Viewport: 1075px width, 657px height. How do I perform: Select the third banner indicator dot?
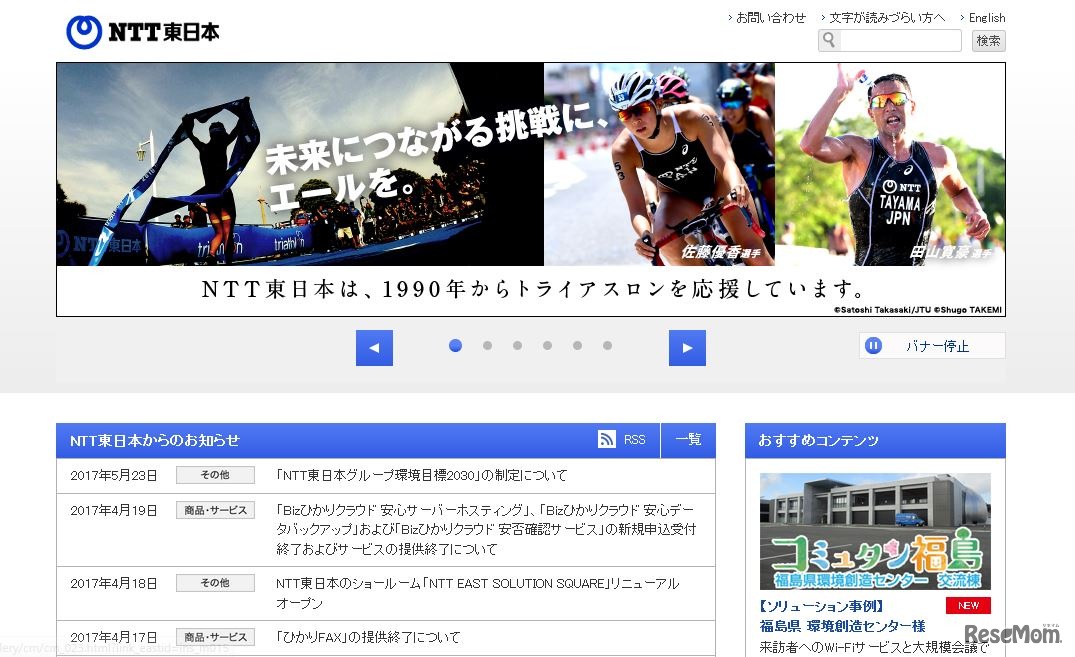point(518,346)
